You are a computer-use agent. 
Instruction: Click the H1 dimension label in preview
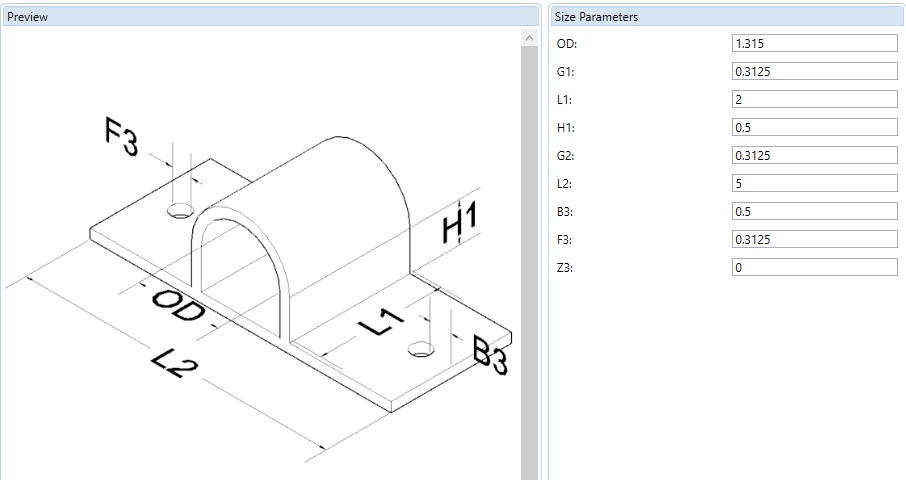coord(461,223)
